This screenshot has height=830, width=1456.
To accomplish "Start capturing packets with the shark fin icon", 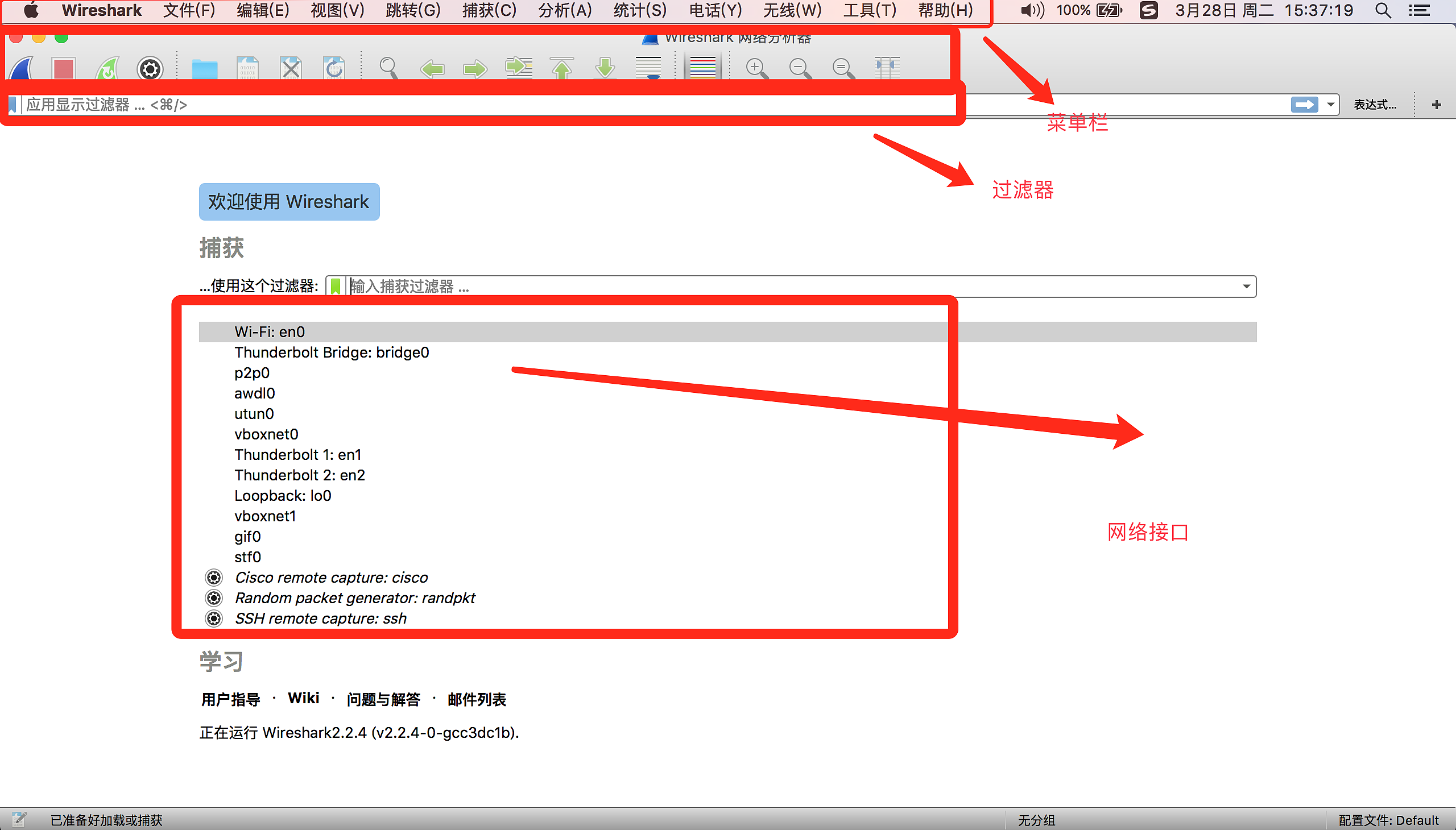I will point(22,68).
